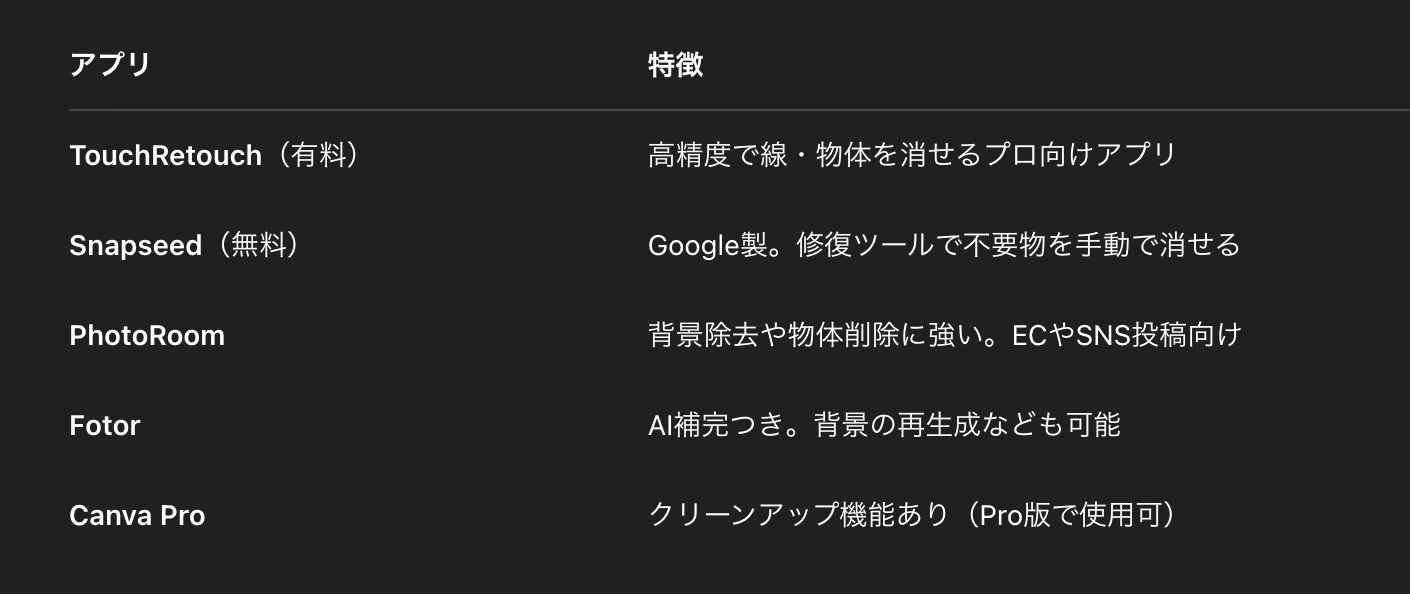Click the Snapseed description starting with Google製

tap(944, 245)
